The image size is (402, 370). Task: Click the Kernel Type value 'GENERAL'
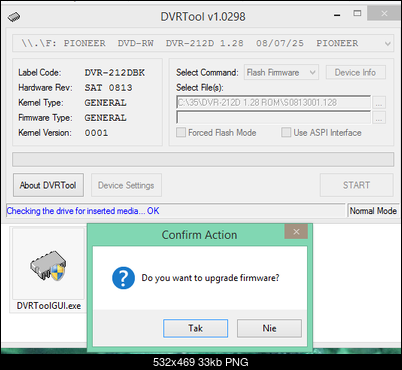pos(105,103)
